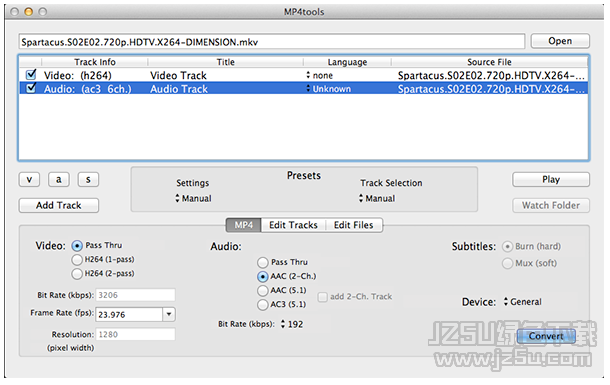Screen dimensions: 610x385
Task: Open the Device General dropdown
Action: pyautogui.click(x=522, y=302)
